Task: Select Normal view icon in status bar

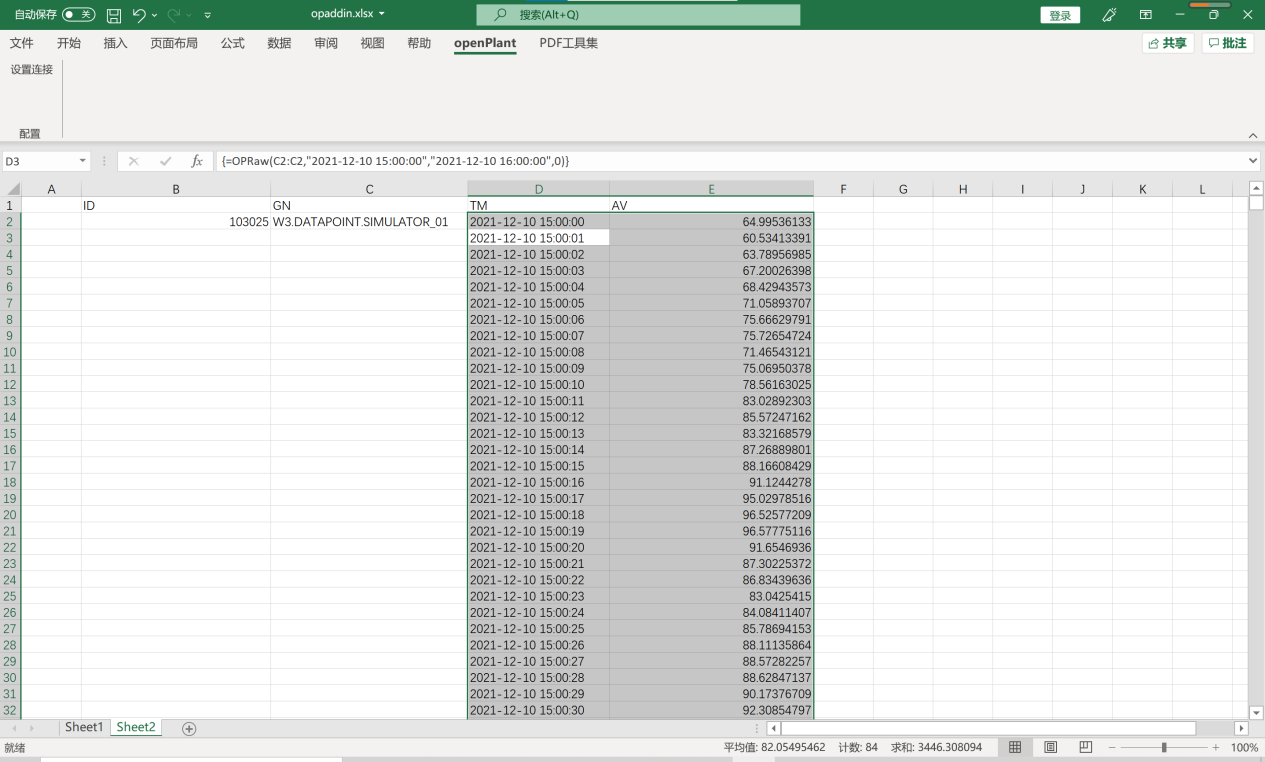Action: pos(1015,747)
